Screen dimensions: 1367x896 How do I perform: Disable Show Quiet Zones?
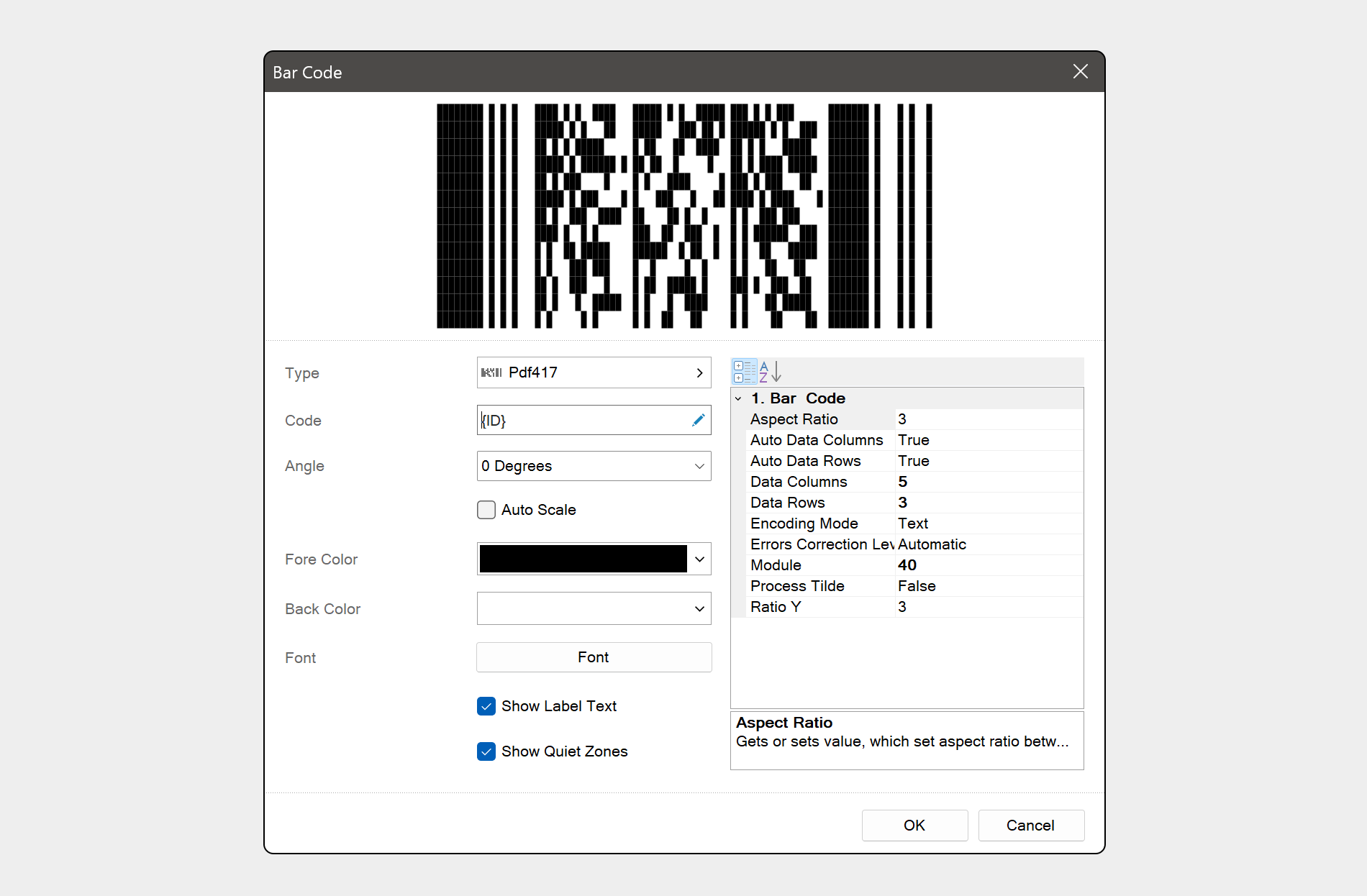[486, 751]
